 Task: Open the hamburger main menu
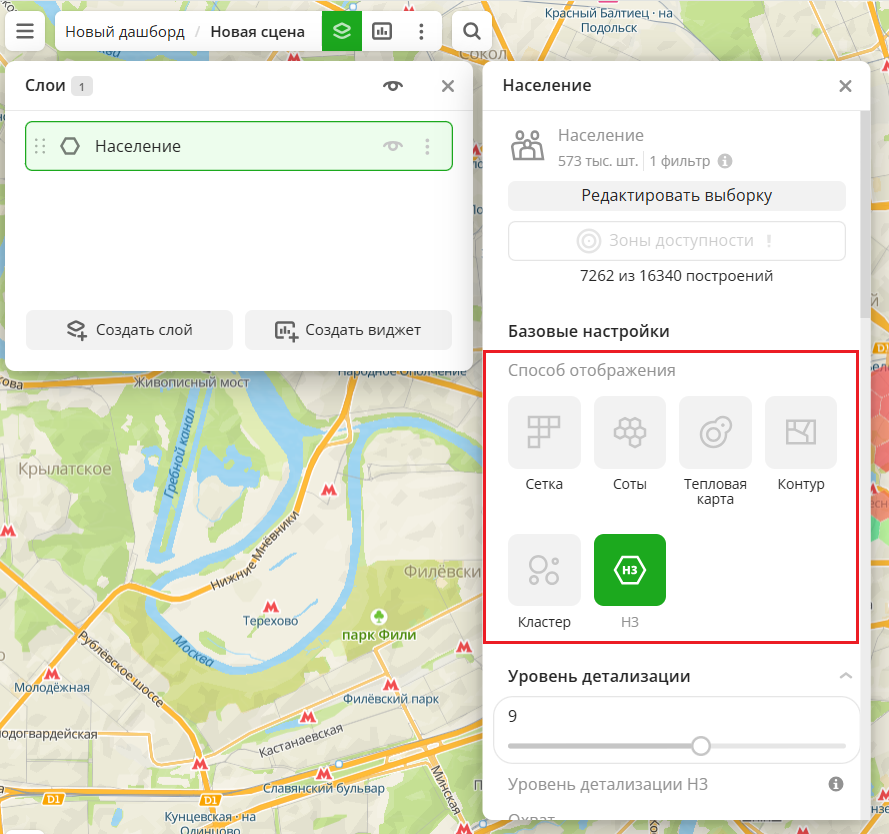[x=25, y=32]
